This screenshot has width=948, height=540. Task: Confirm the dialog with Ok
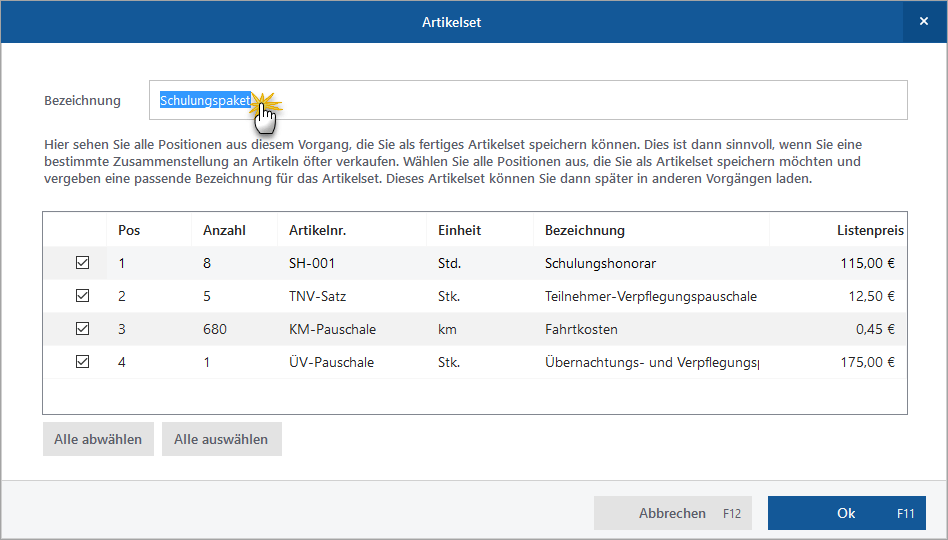846,513
